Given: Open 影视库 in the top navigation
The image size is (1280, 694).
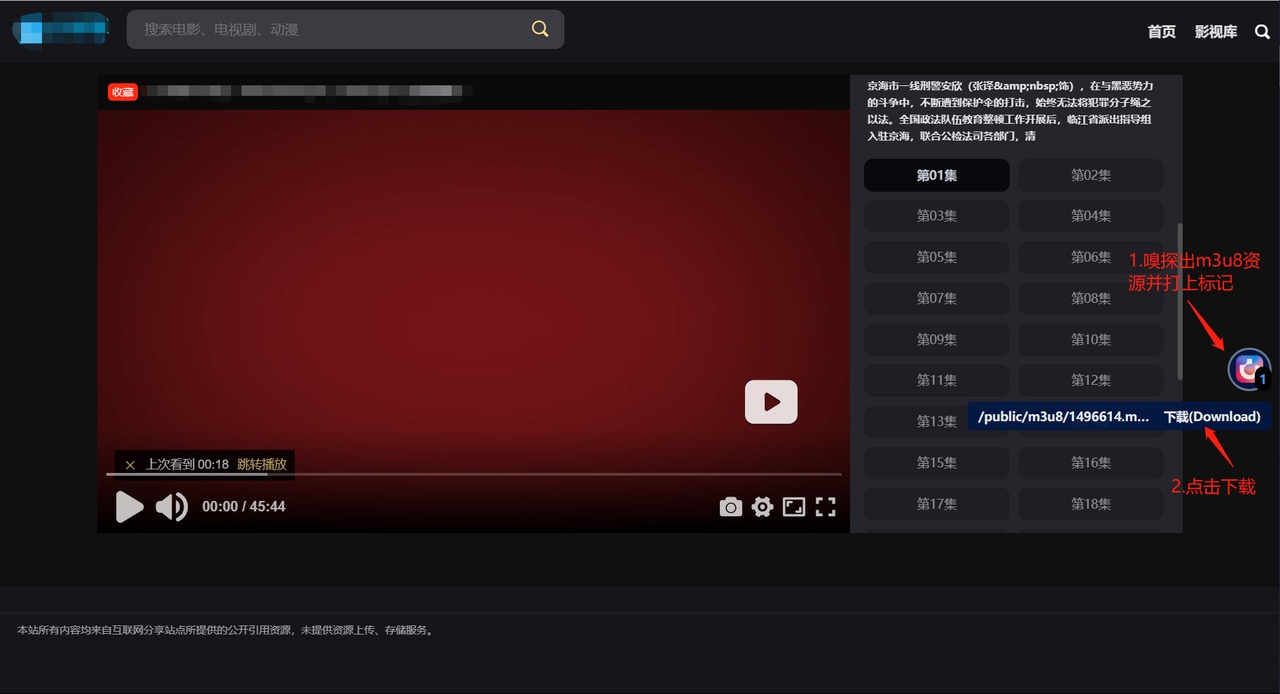Looking at the screenshot, I should pyautogui.click(x=1215, y=32).
